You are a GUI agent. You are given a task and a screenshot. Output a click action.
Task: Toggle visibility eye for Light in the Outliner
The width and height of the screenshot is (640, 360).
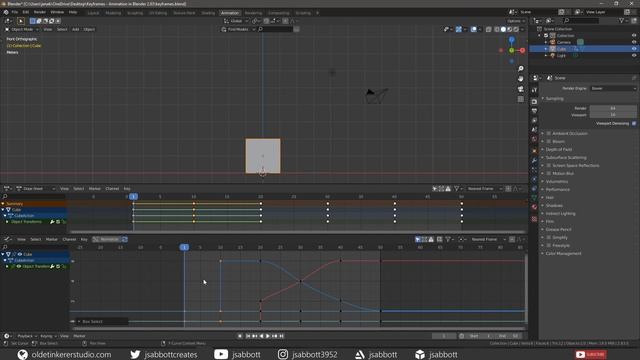pos(634,55)
